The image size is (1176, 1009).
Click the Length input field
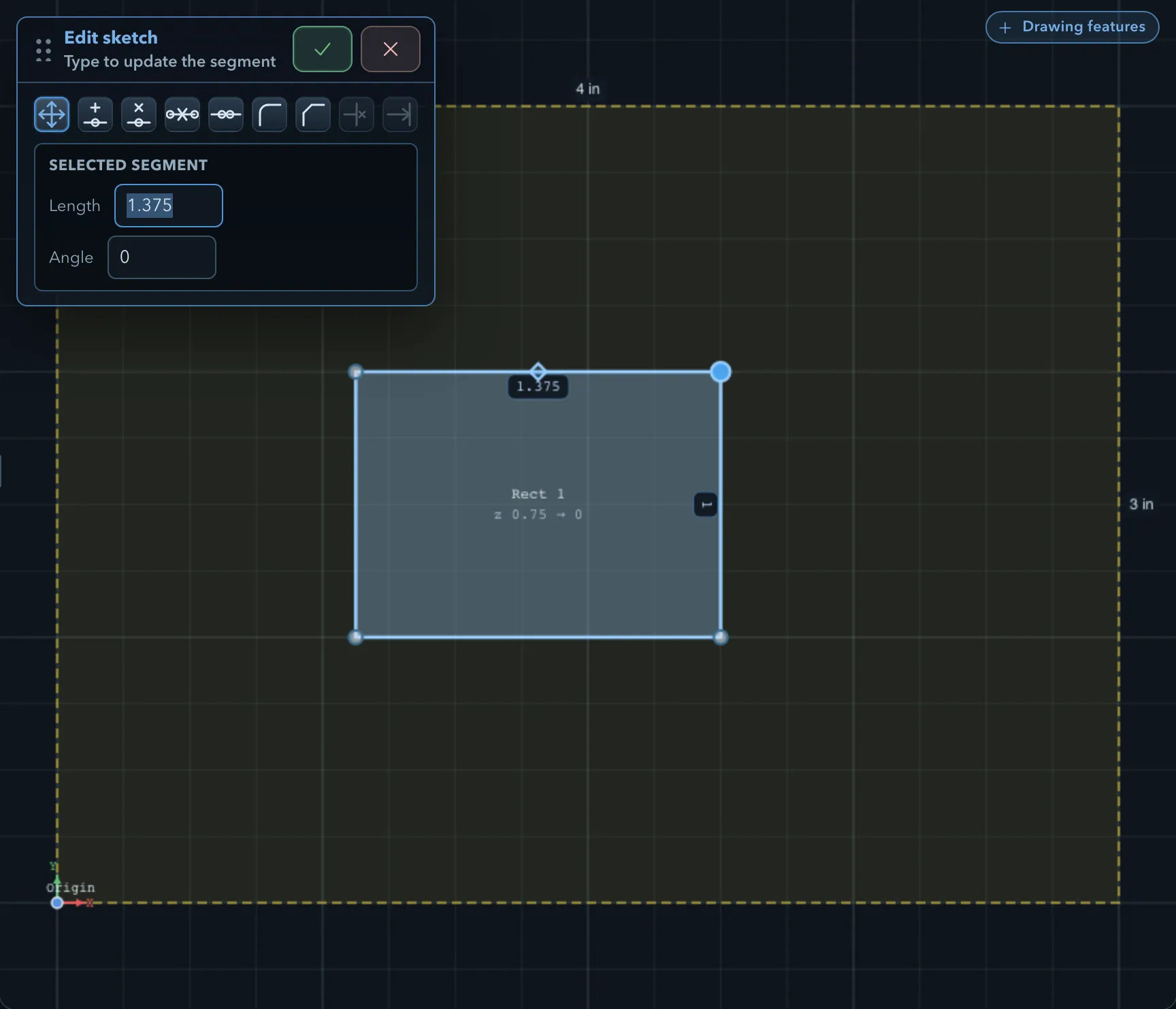(x=169, y=206)
